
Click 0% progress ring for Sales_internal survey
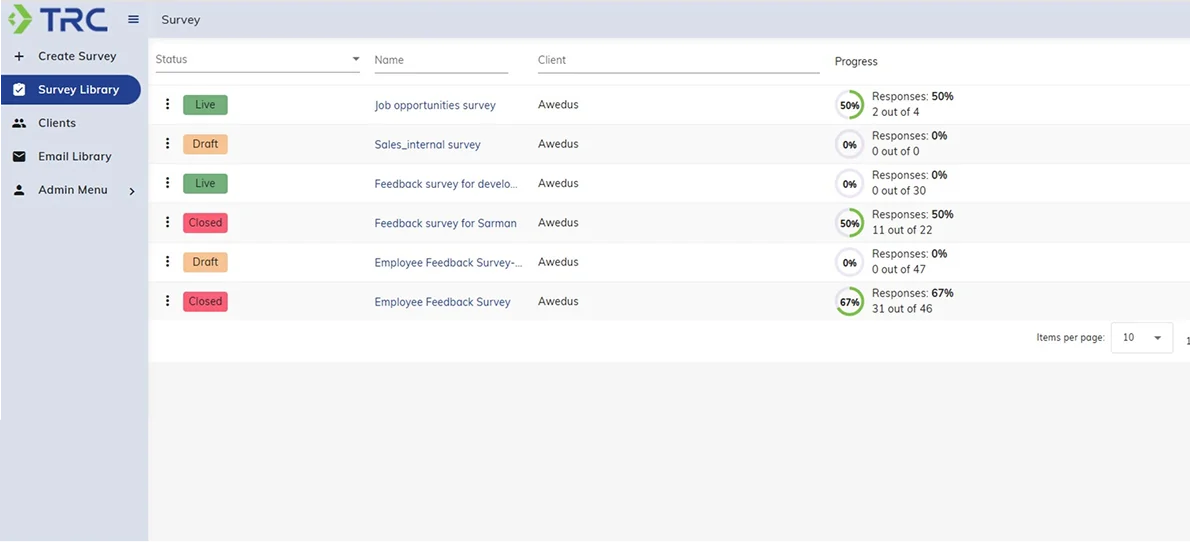click(849, 144)
